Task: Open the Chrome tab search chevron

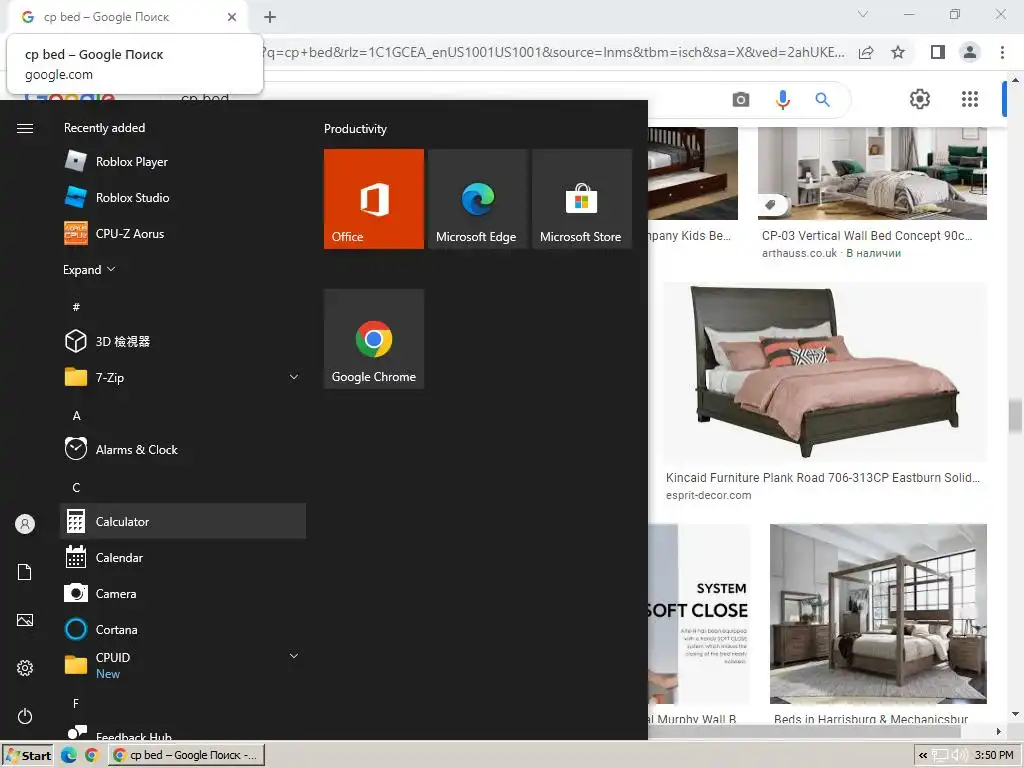Action: coord(863,14)
